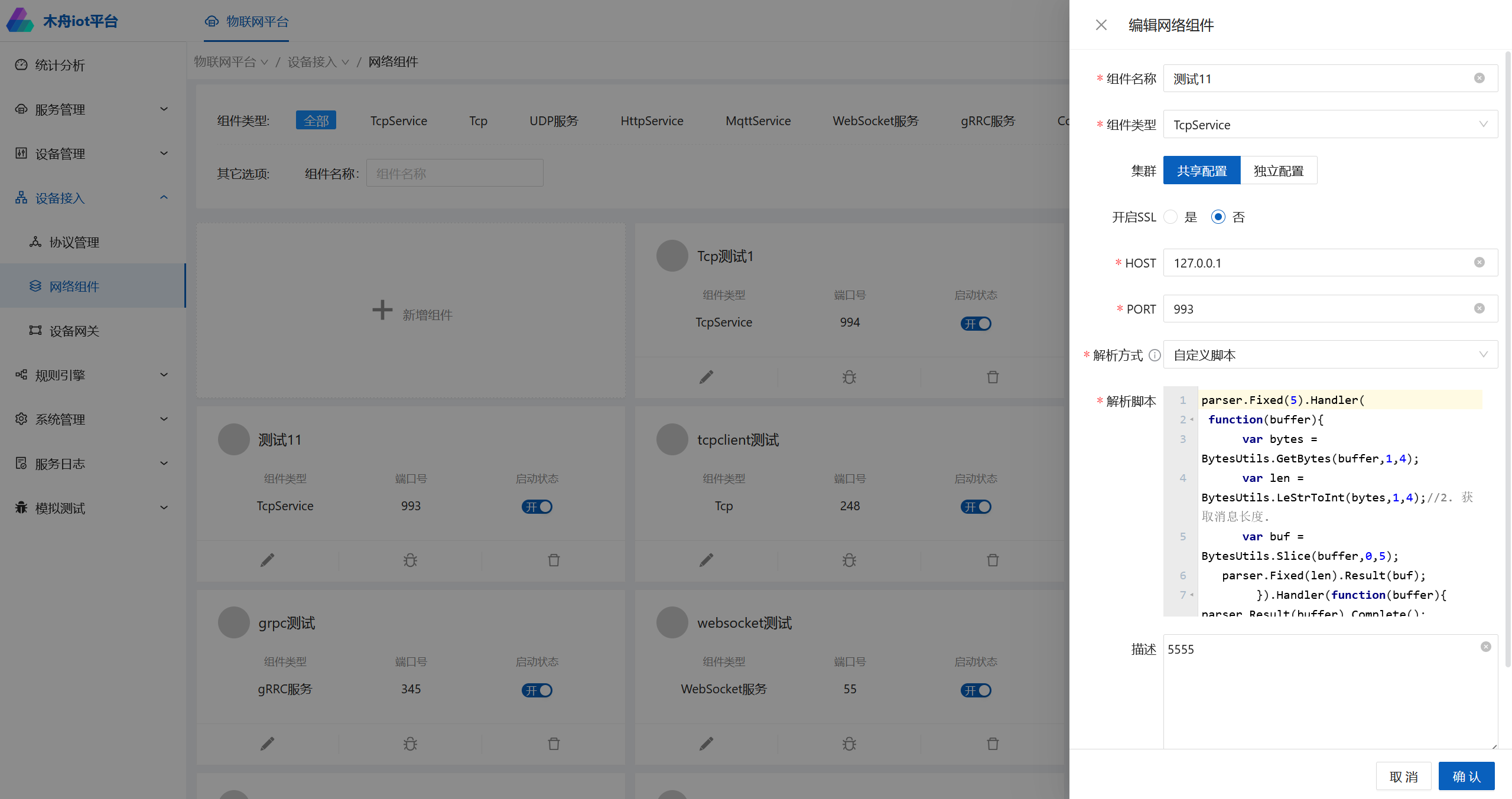Delete the 测试11 card

(554, 560)
